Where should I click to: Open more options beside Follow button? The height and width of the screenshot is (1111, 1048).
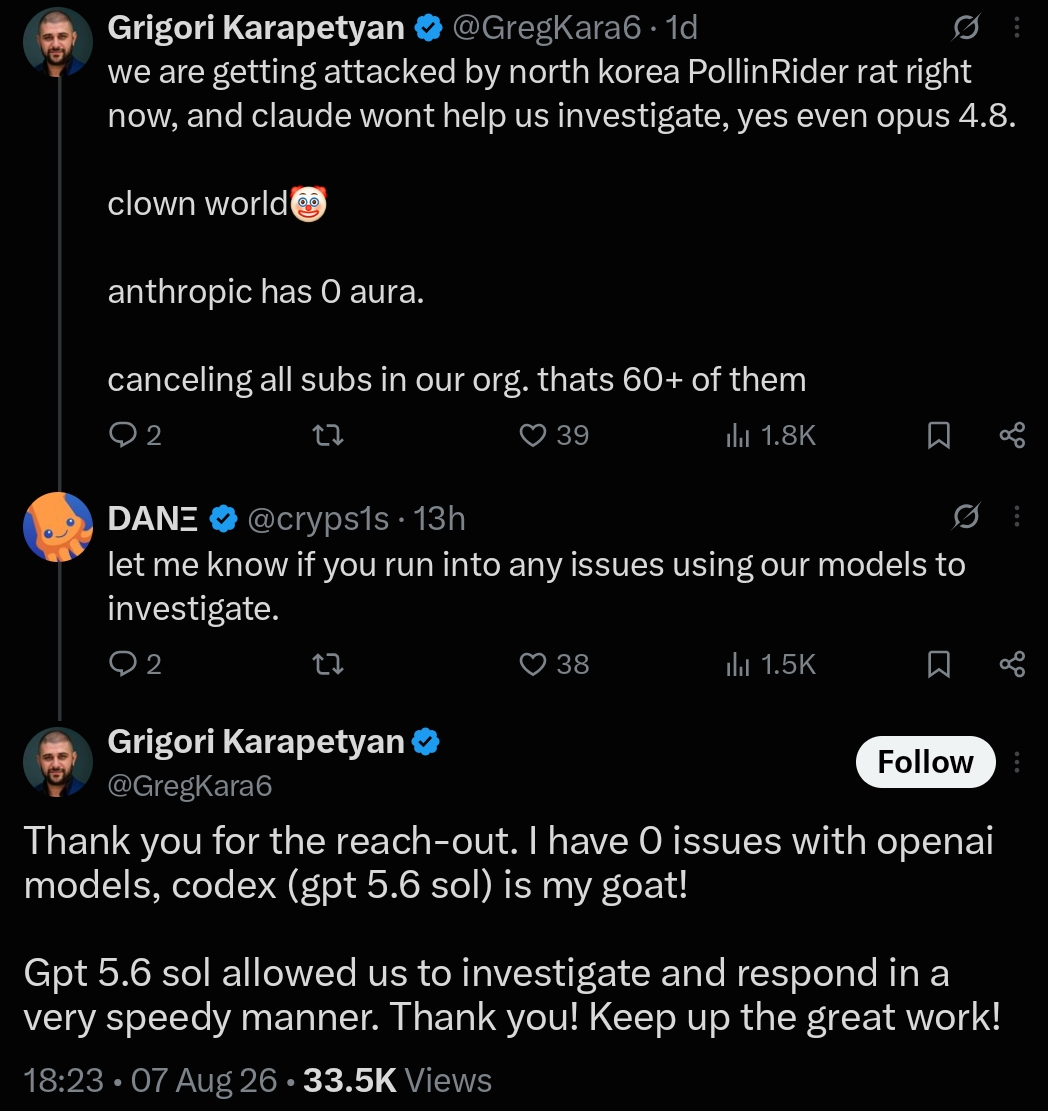click(1017, 762)
